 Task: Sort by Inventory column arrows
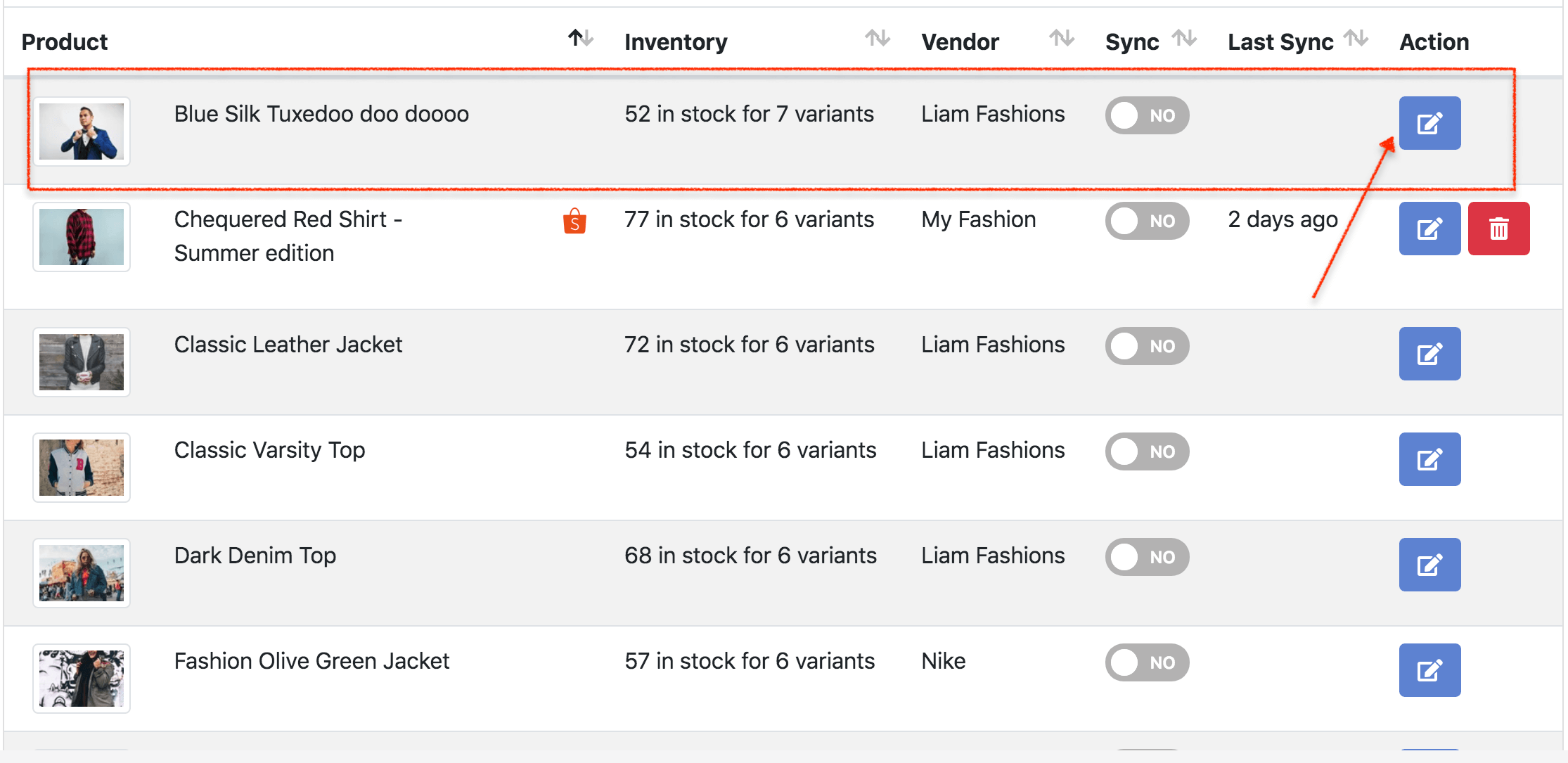pos(877,38)
